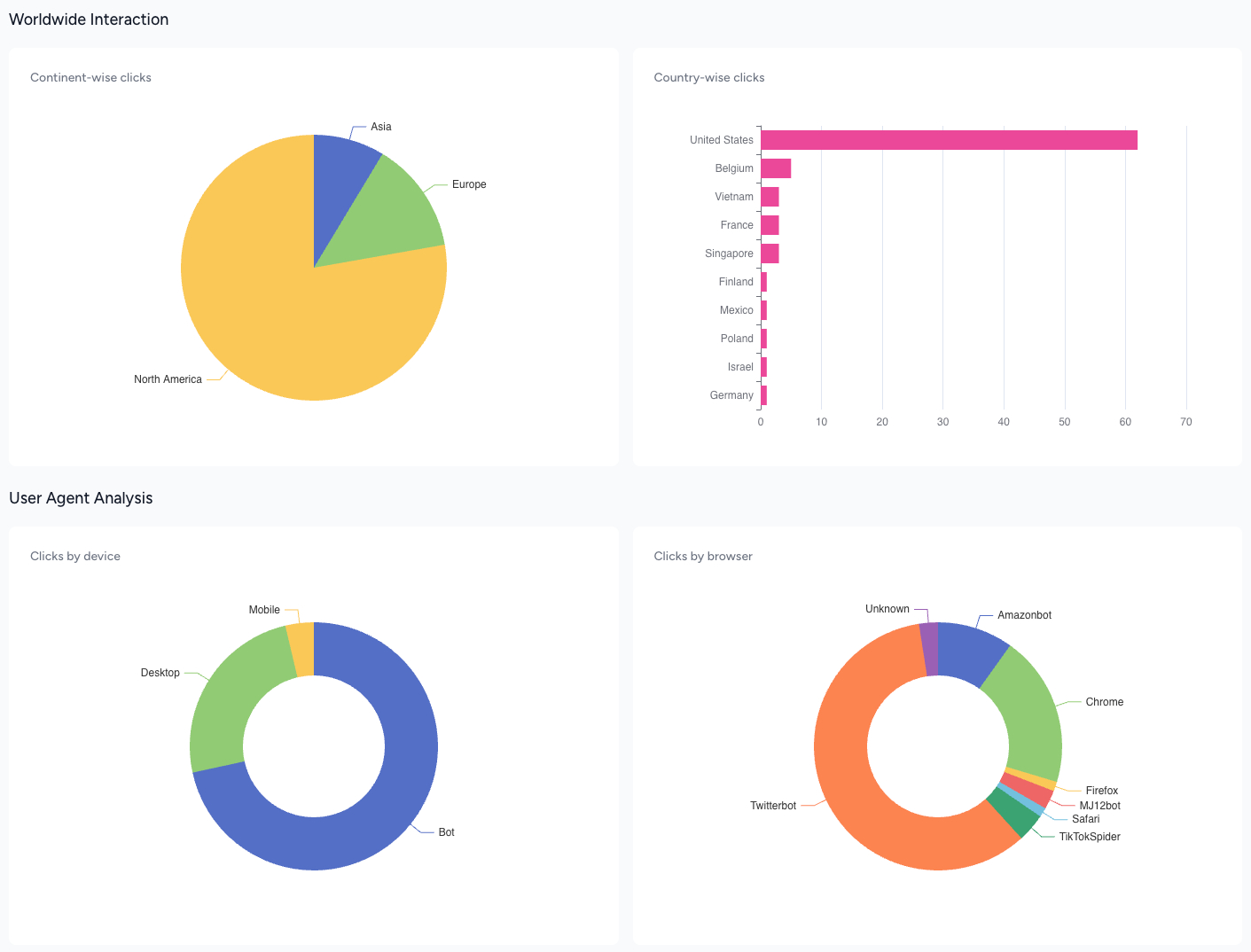Select the France bar in country chart
Image resolution: width=1251 pixels, height=952 pixels.
click(x=770, y=225)
